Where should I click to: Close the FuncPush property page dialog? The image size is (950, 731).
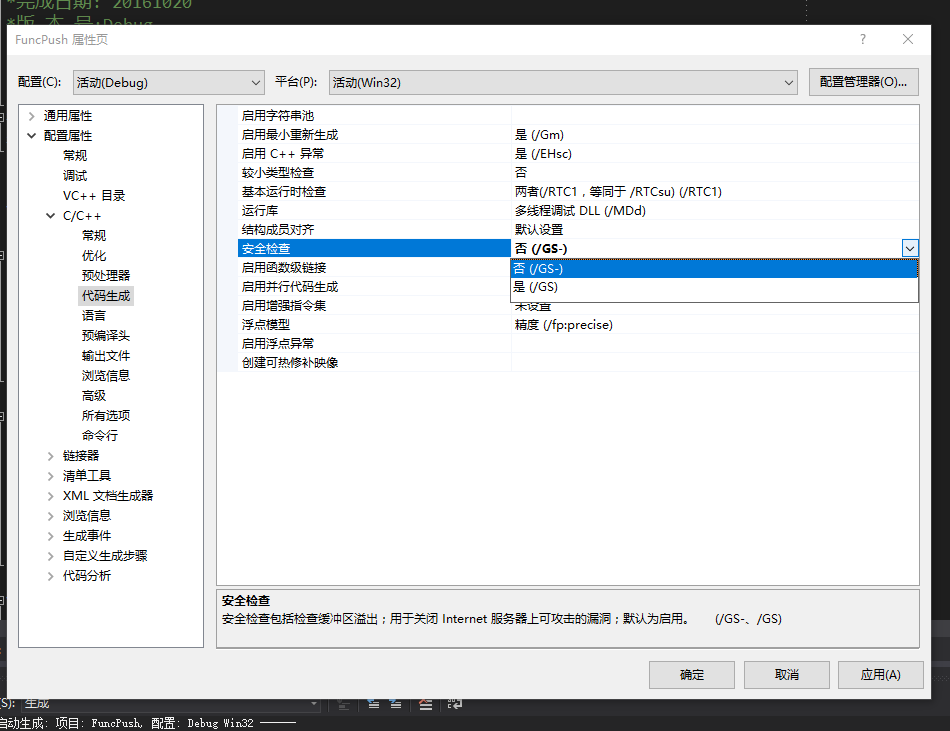click(x=908, y=39)
